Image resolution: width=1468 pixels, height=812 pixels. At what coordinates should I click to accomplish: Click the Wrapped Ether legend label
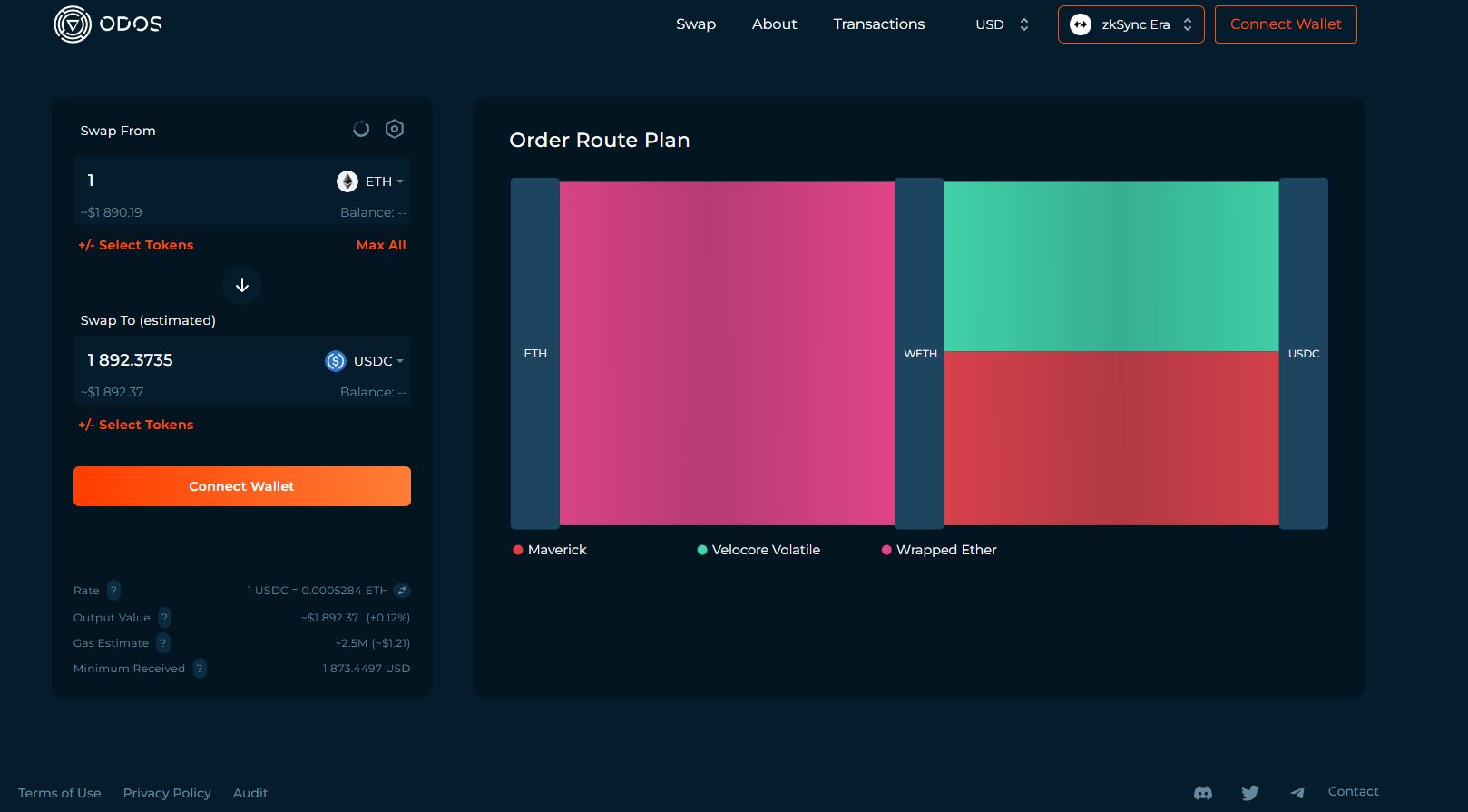tap(946, 550)
